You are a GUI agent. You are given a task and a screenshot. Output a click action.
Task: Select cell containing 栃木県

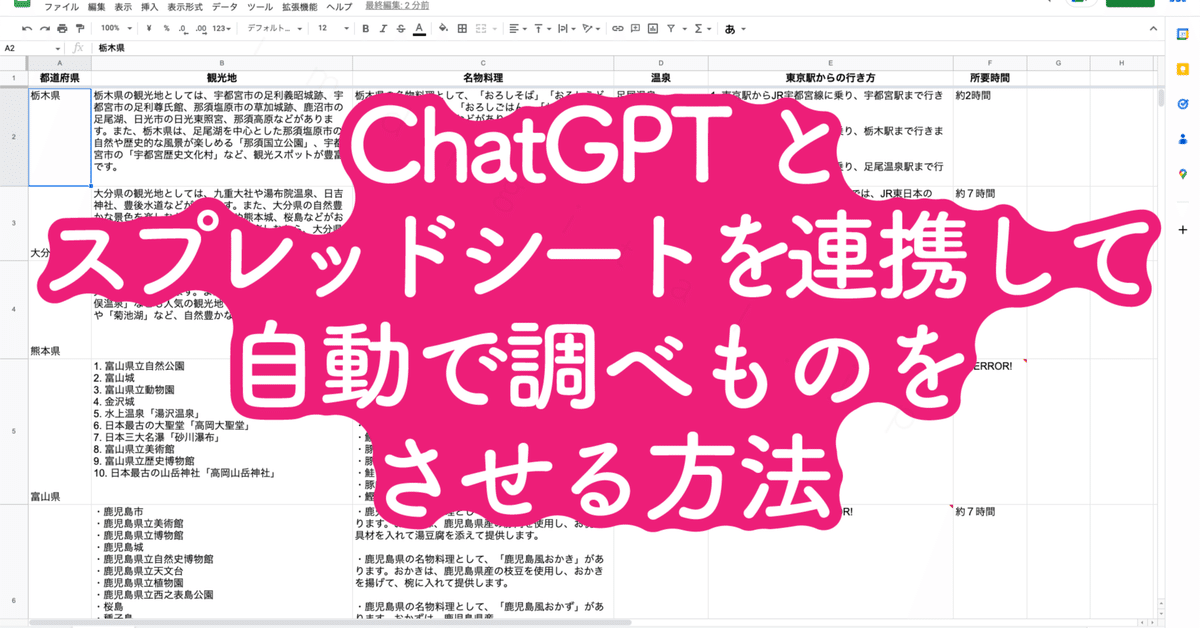[x=60, y=136]
